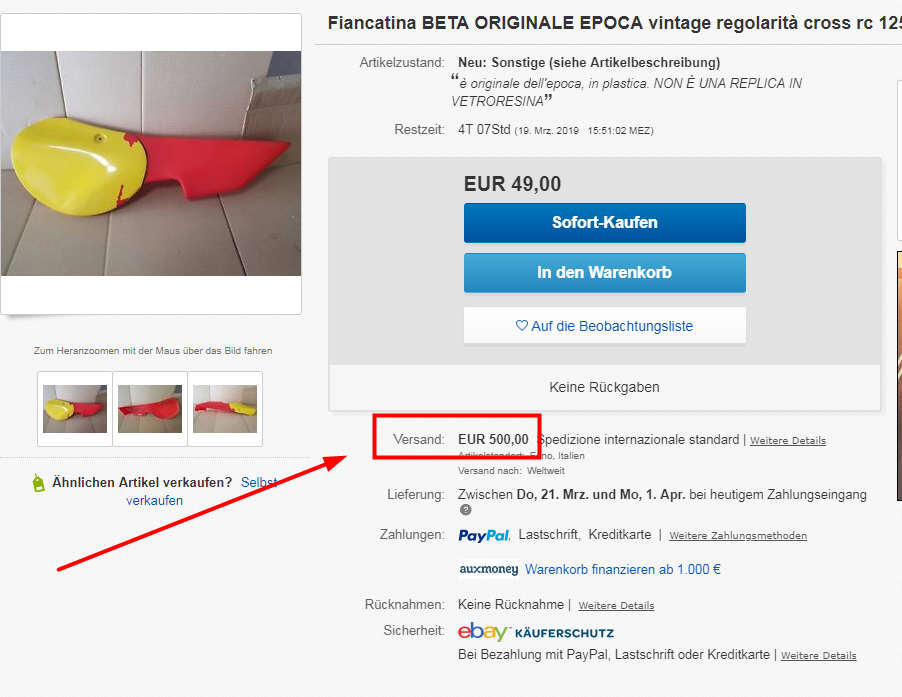Select the second product thumbnail
Screen dimensions: 902x697
point(150,408)
